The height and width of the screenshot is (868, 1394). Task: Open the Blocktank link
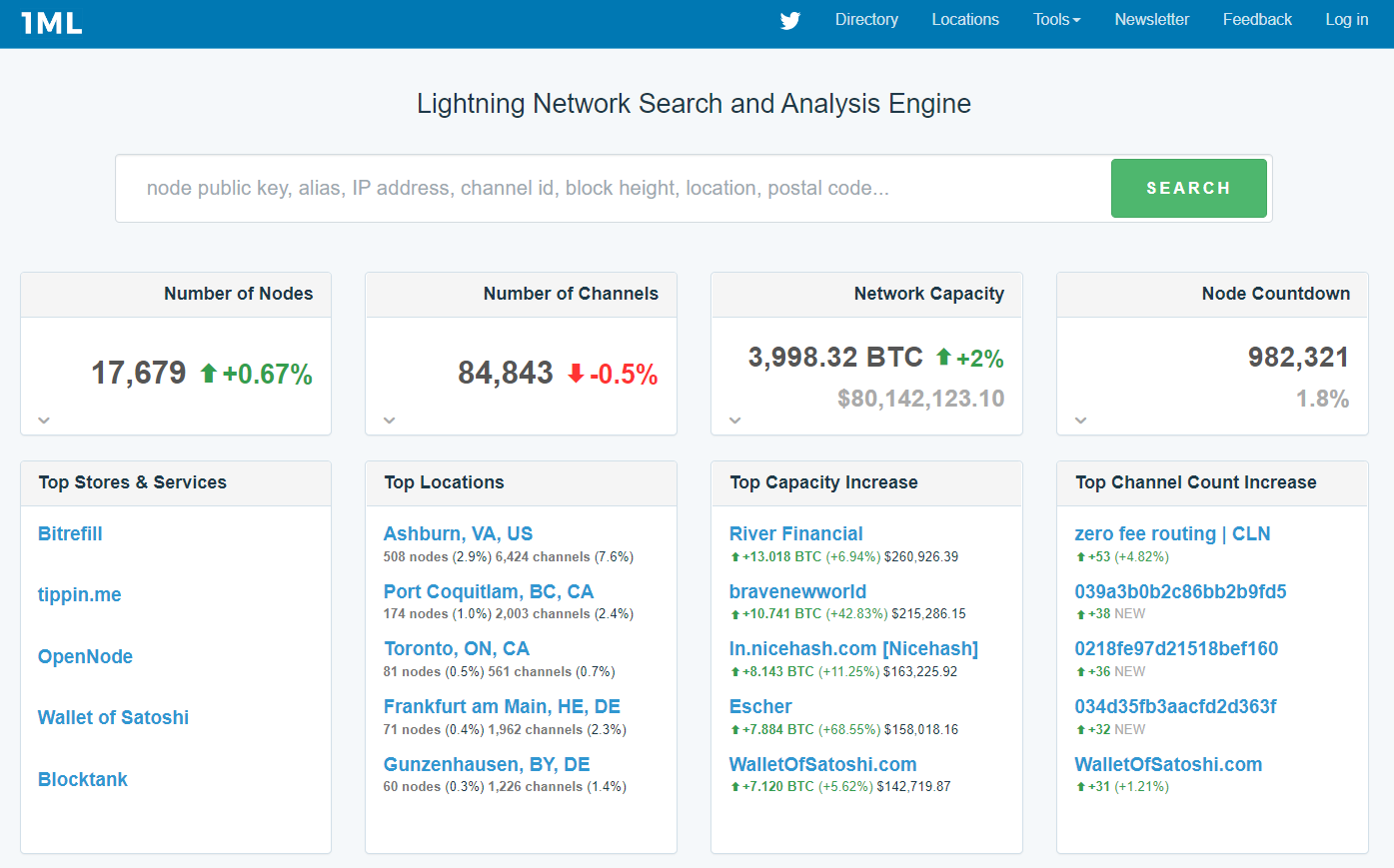pos(83,779)
